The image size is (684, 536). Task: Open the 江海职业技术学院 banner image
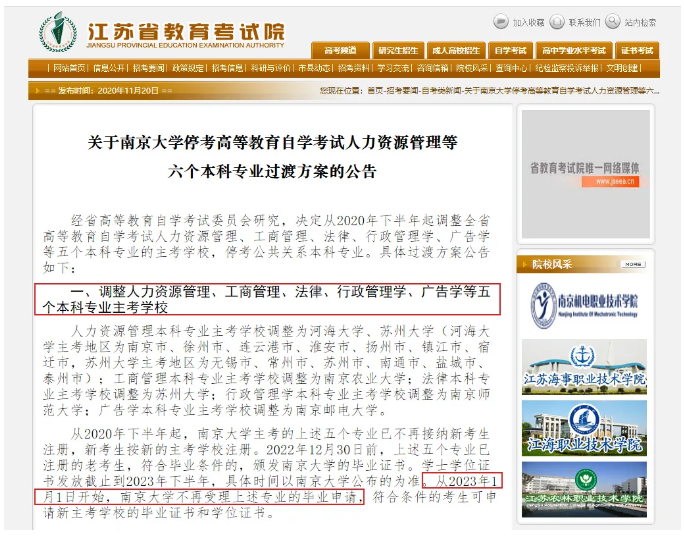[x=584, y=428]
